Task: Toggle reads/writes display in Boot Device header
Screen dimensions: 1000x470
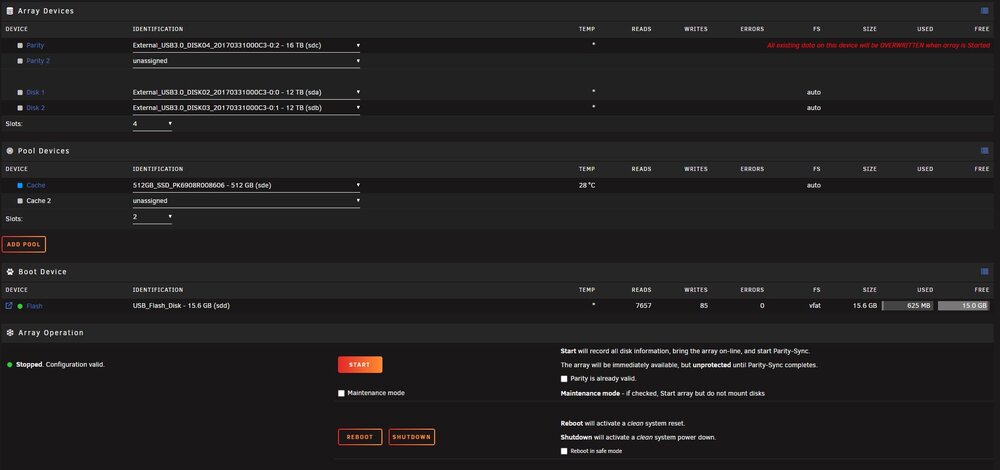Action: tap(985, 272)
